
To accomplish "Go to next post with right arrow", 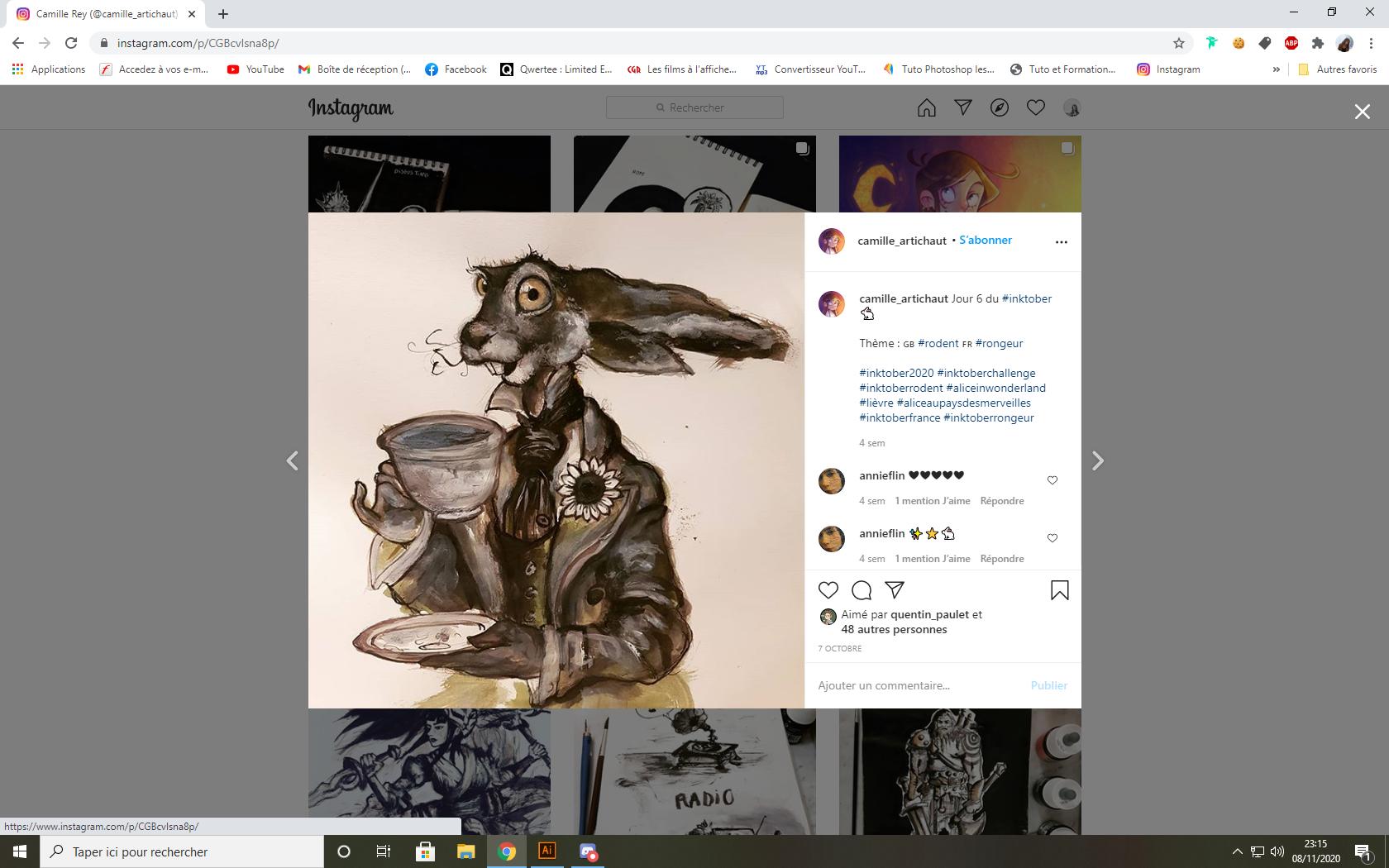I will [1098, 460].
